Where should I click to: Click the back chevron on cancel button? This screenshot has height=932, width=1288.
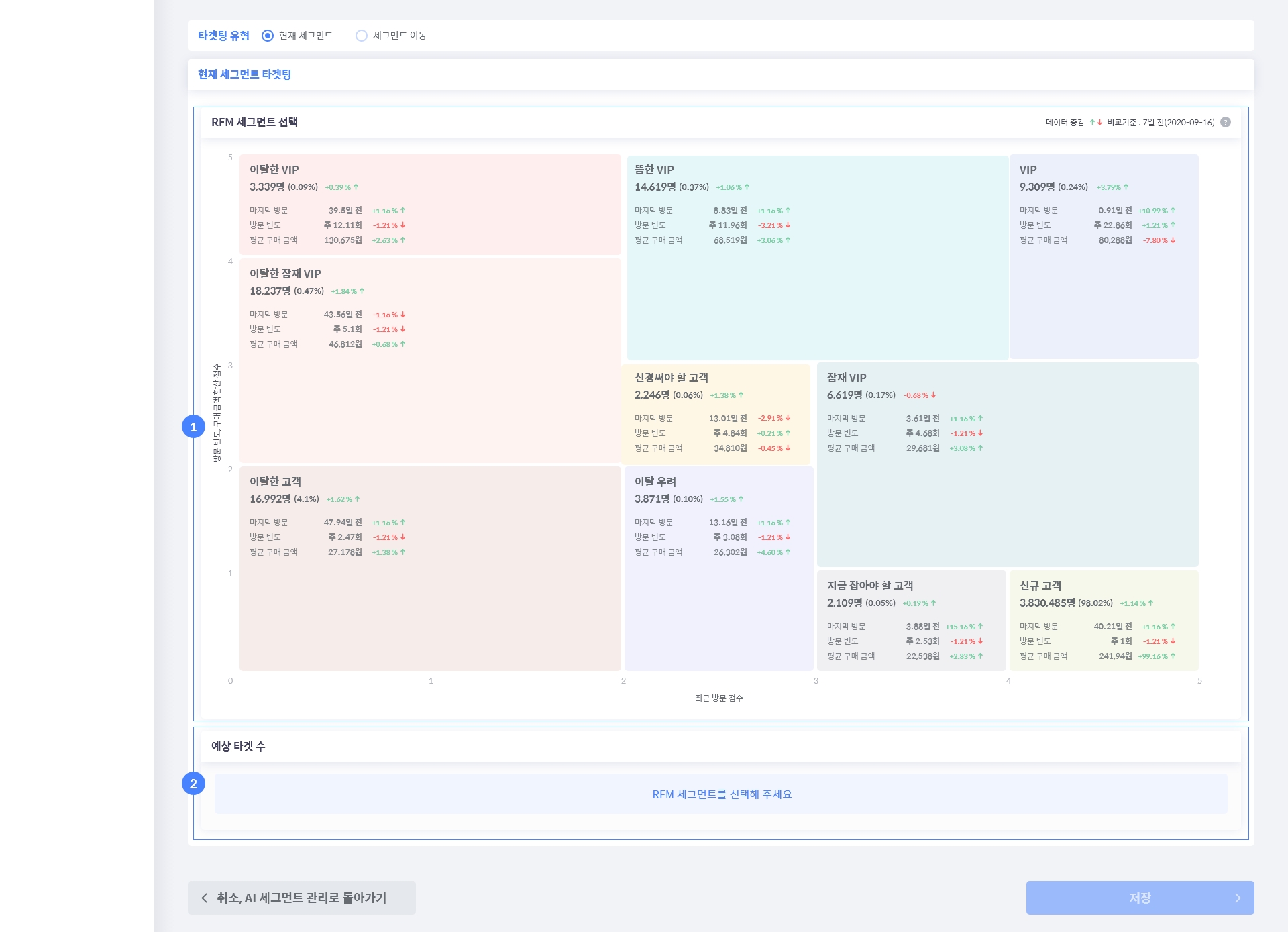point(205,898)
